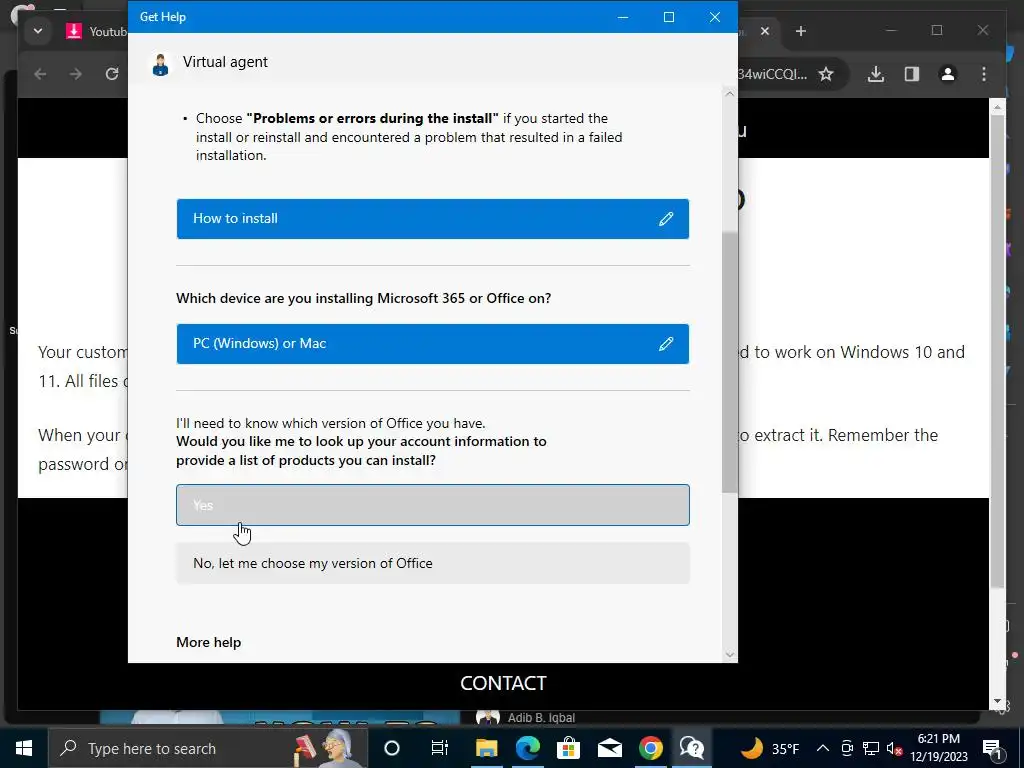Viewport: 1024px width, 768px height.
Task: Click the taskbar search box
Action: 208,748
